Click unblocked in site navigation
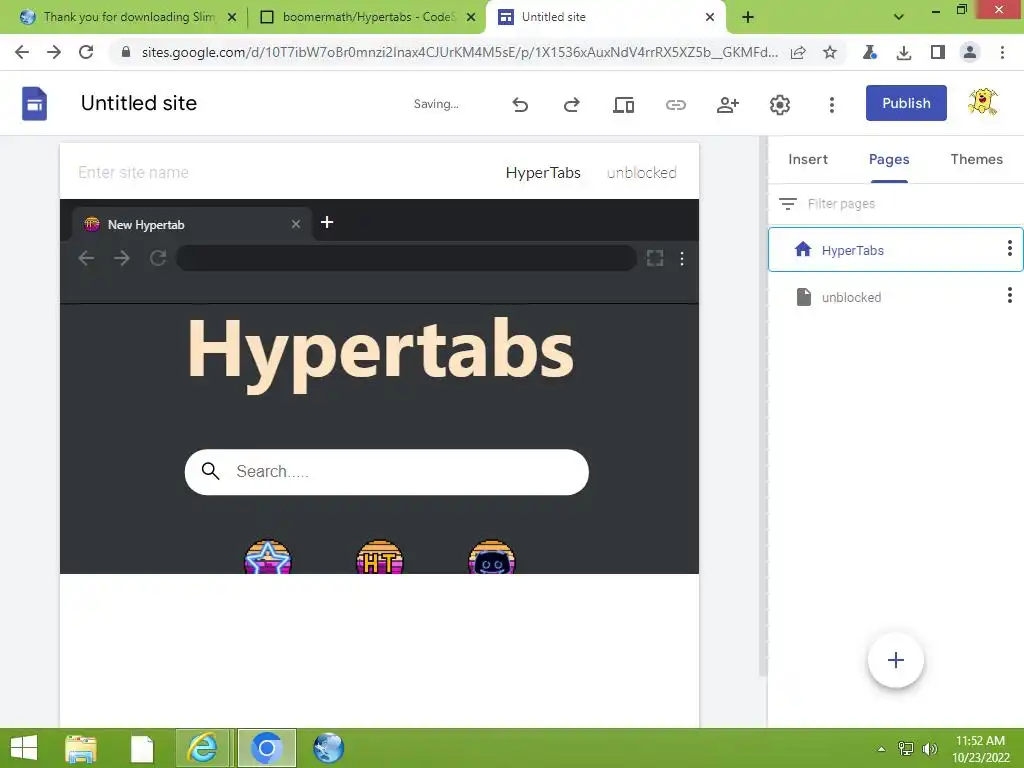Image resolution: width=1024 pixels, height=768 pixels. (641, 172)
